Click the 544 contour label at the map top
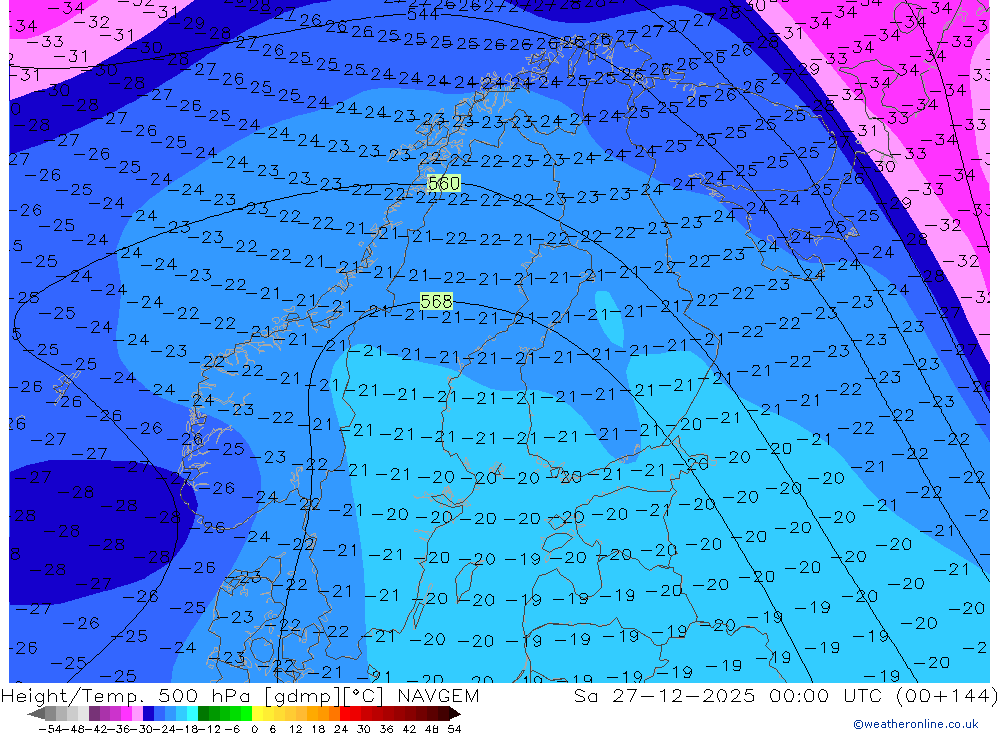The image size is (1000, 733). [422, 13]
